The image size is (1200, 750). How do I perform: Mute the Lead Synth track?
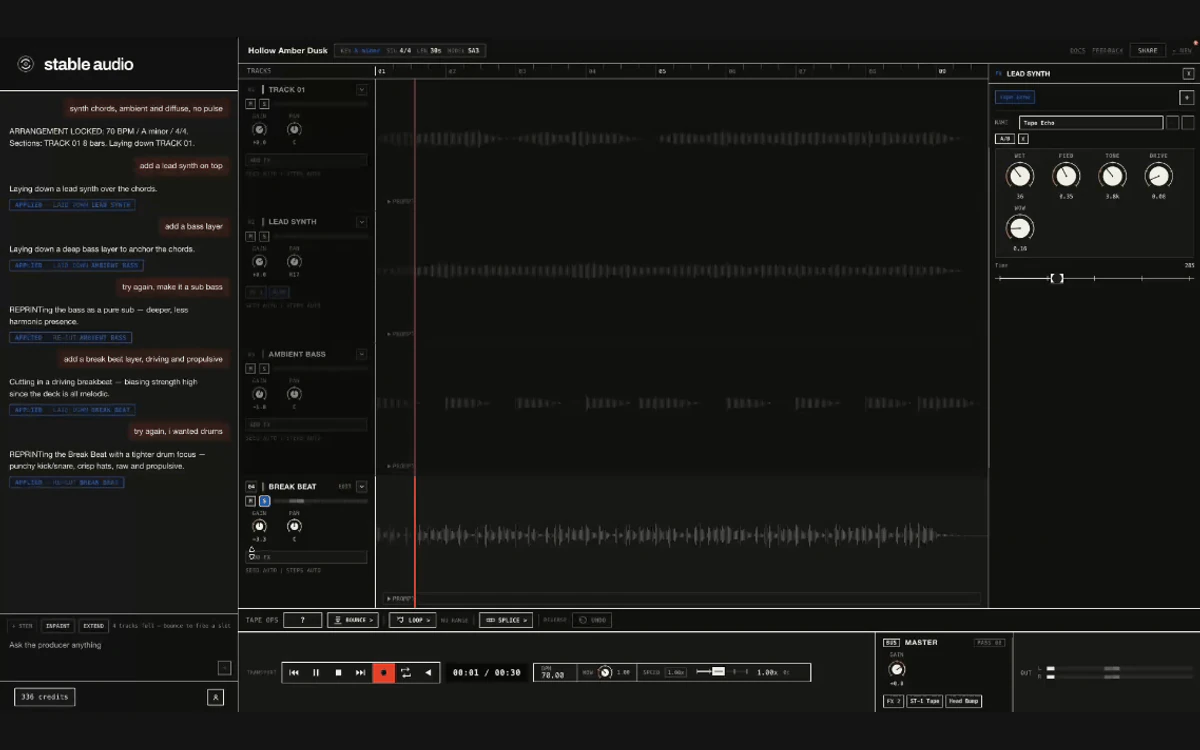point(251,236)
